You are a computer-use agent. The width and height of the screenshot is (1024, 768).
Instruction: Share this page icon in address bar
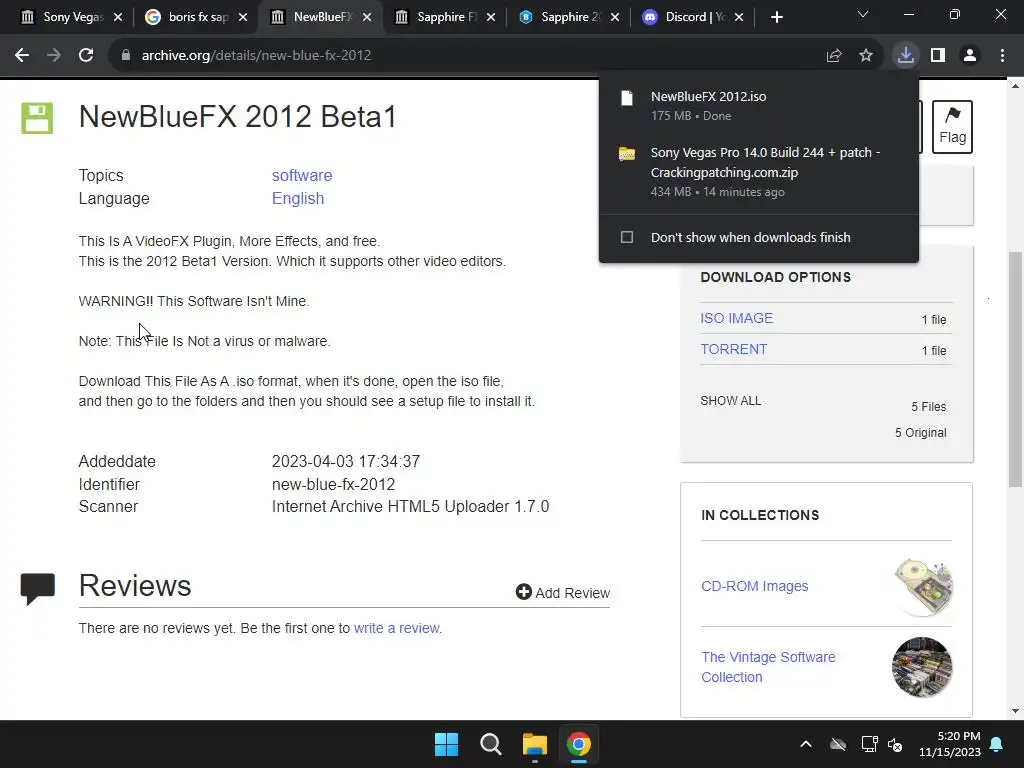[x=834, y=56]
